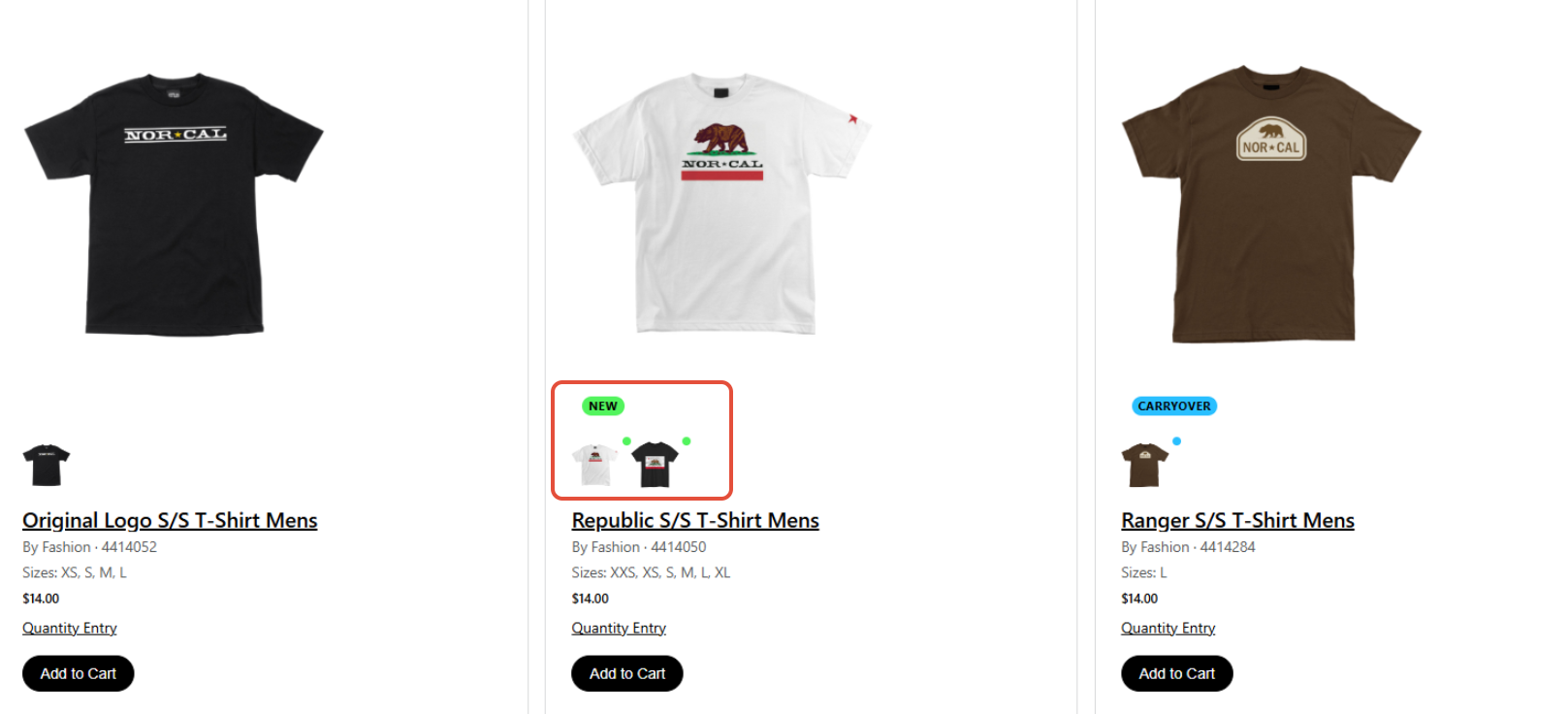Click the large black NOR CAL shirt image
Viewport: 1568px width, 714px height.
click(x=174, y=204)
